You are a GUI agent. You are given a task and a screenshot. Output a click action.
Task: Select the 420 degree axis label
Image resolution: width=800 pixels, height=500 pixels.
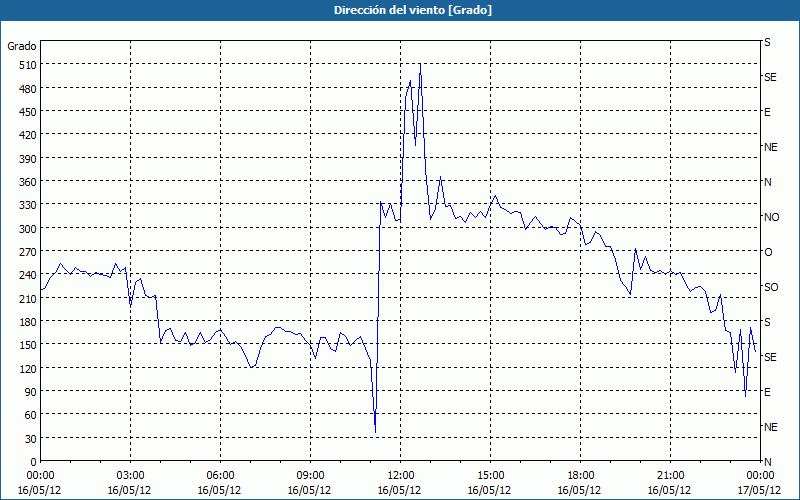click(28, 135)
